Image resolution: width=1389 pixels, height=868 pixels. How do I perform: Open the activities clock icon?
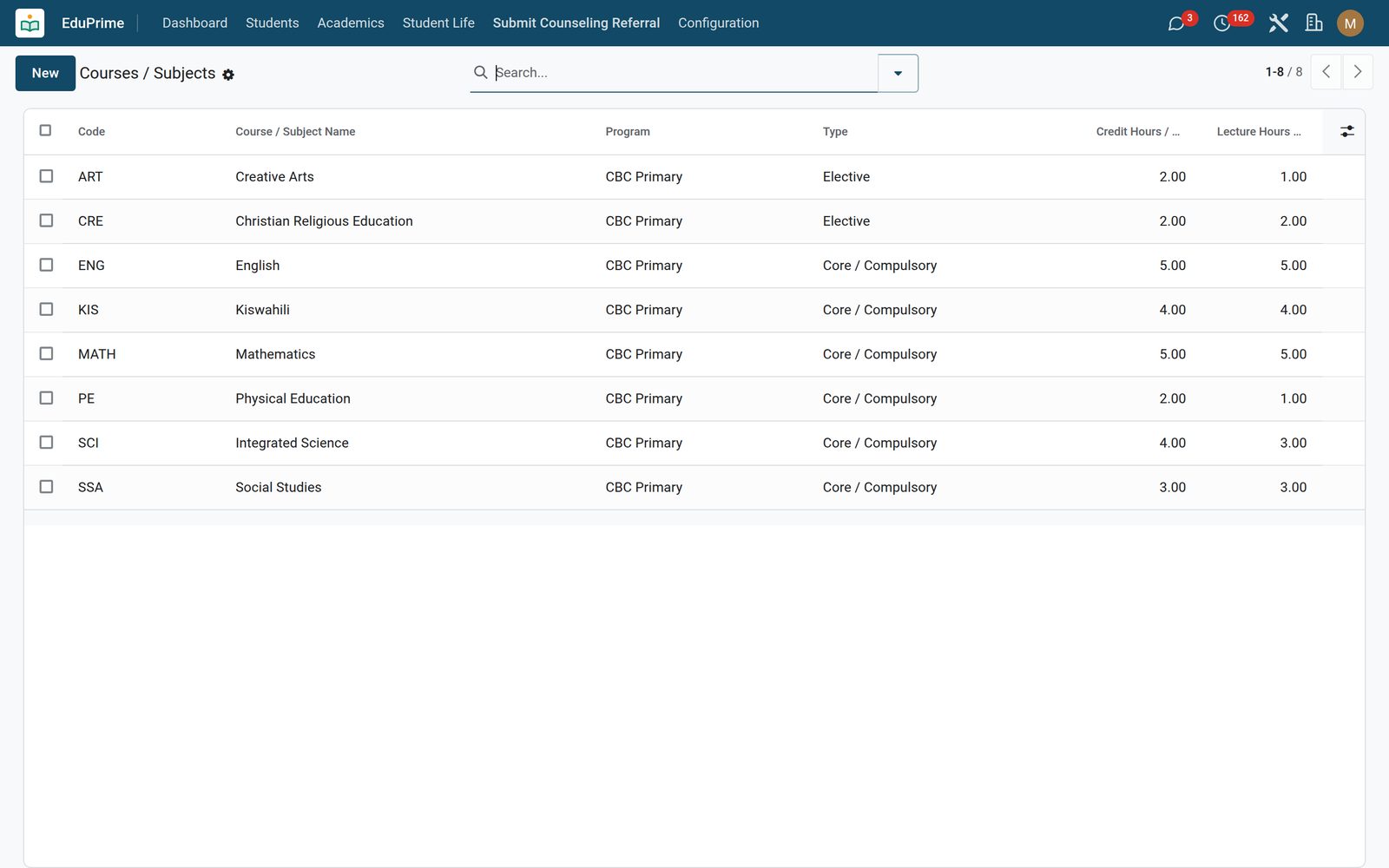pyautogui.click(x=1221, y=23)
